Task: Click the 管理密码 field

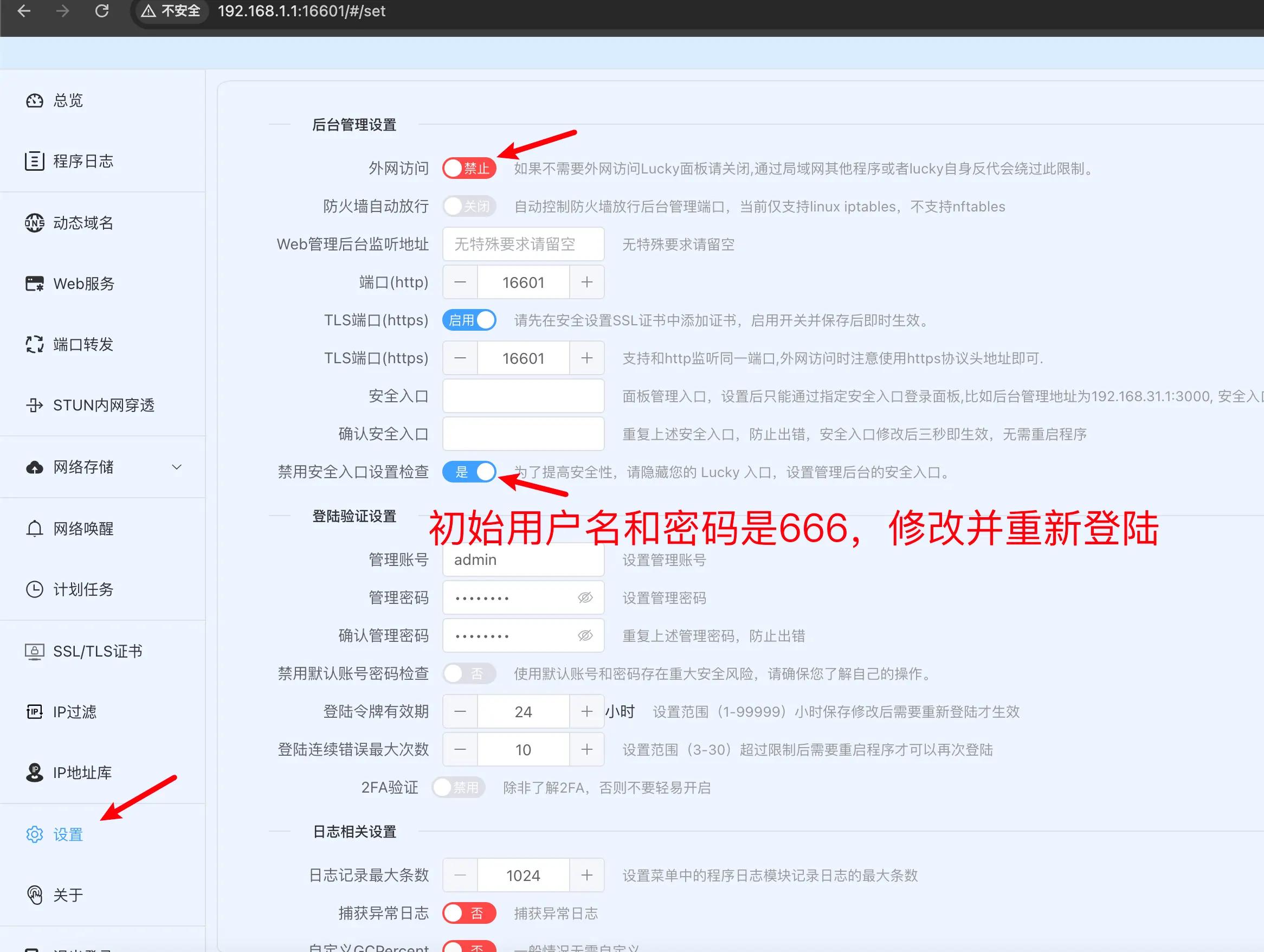Action: click(524, 598)
